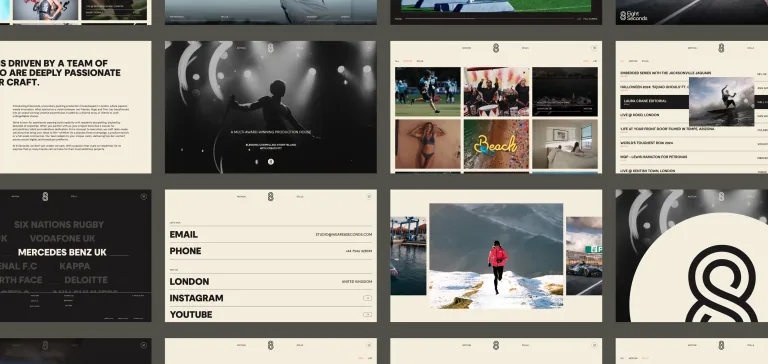Open the Beach thumbnail
The width and height of the screenshot is (768, 364).
[497, 144]
